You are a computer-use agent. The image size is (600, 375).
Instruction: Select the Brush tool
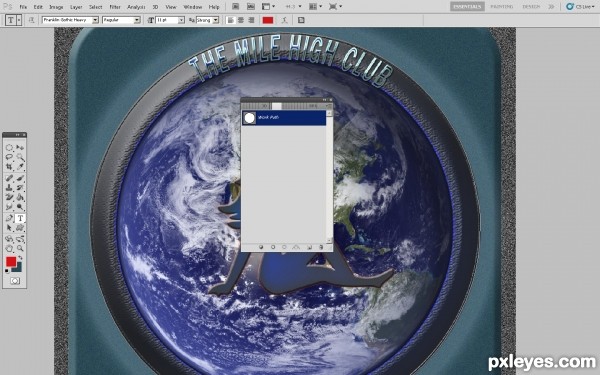click(x=20, y=178)
